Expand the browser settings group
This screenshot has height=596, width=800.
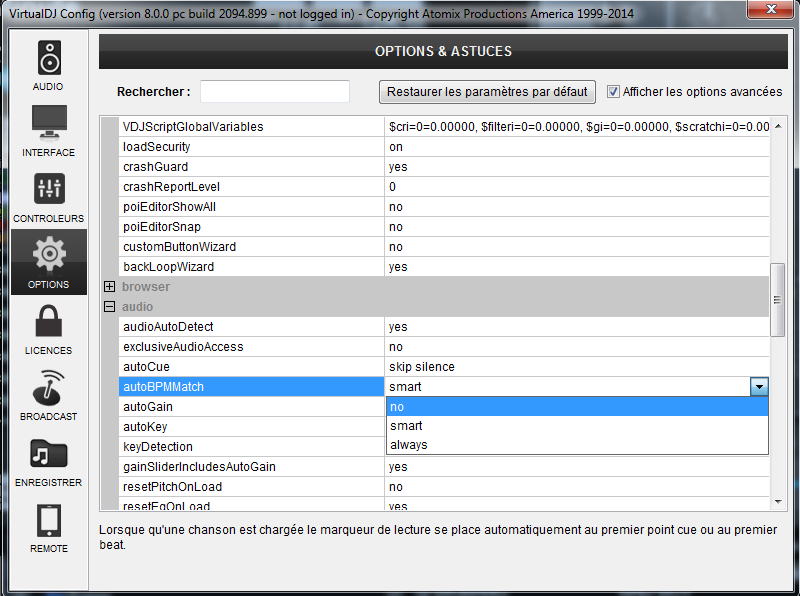point(110,287)
